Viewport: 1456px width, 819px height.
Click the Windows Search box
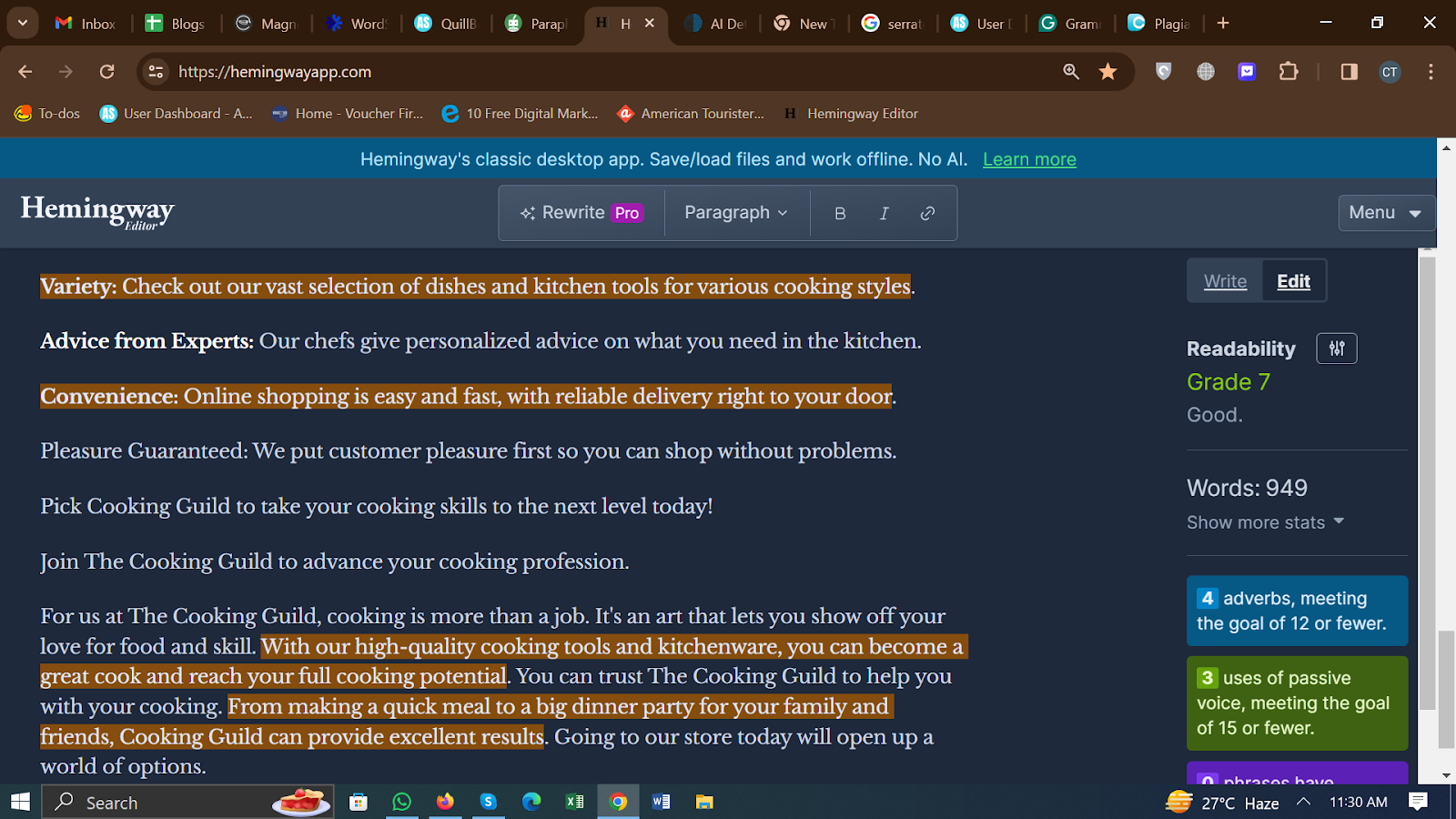[188, 802]
